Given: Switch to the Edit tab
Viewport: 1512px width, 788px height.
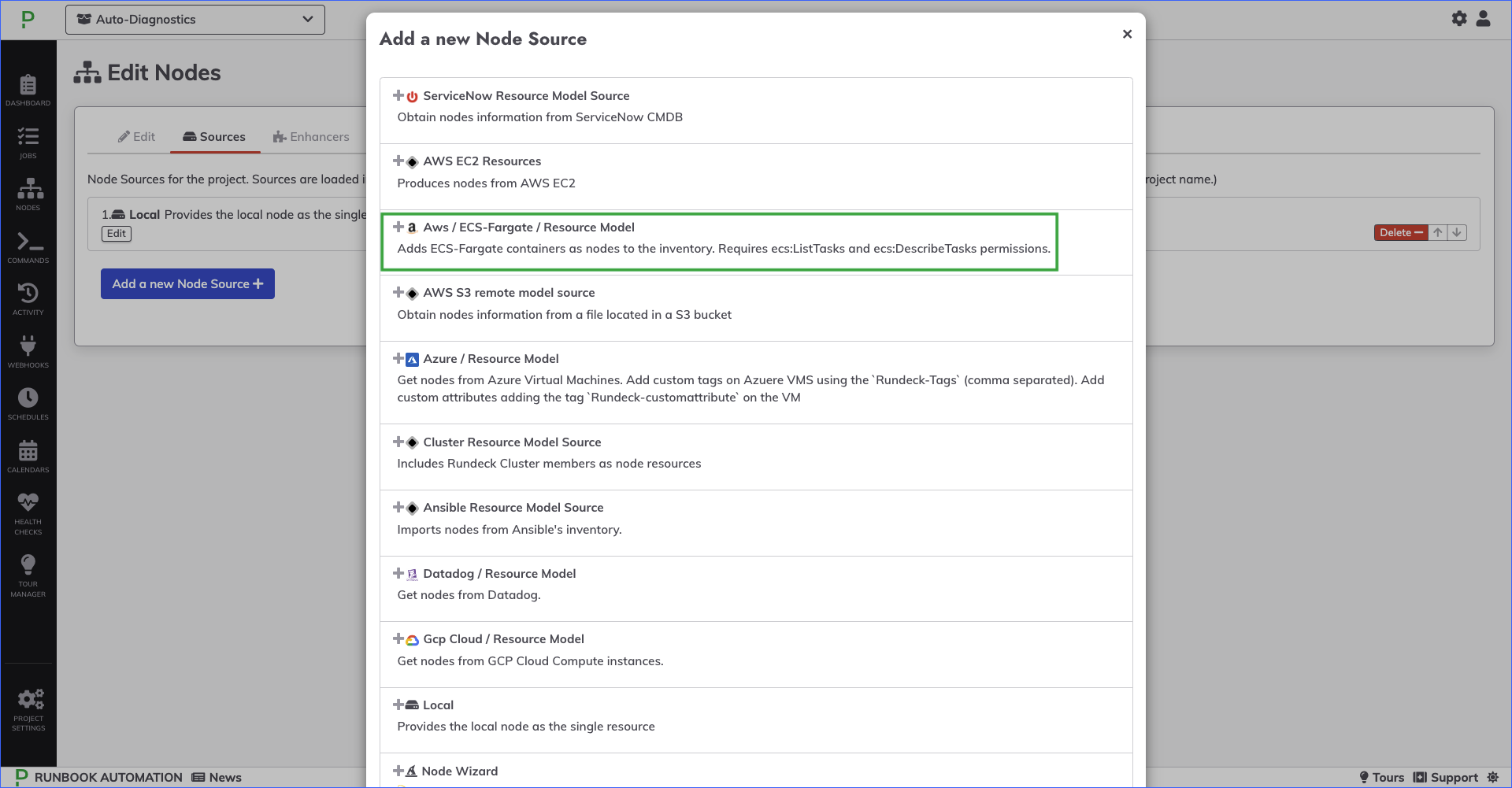Looking at the screenshot, I should pyautogui.click(x=137, y=137).
